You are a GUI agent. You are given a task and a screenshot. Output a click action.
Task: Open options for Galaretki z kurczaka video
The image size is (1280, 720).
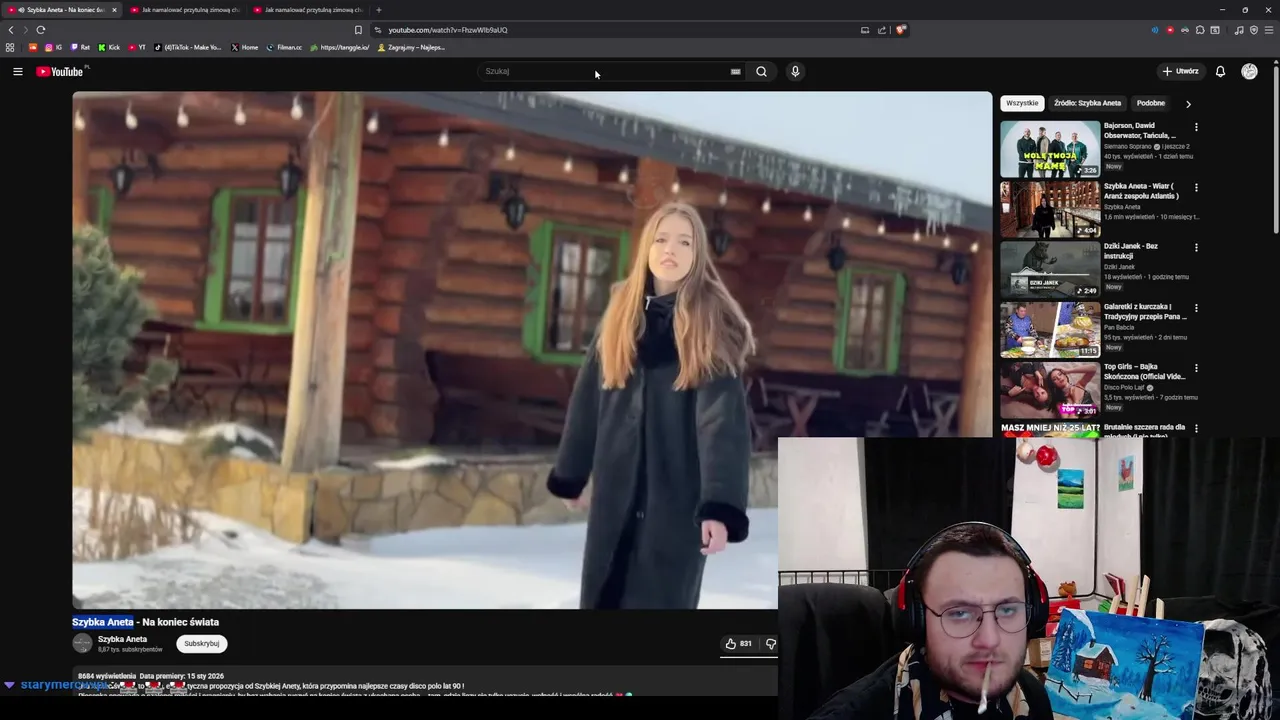coord(1196,308)
